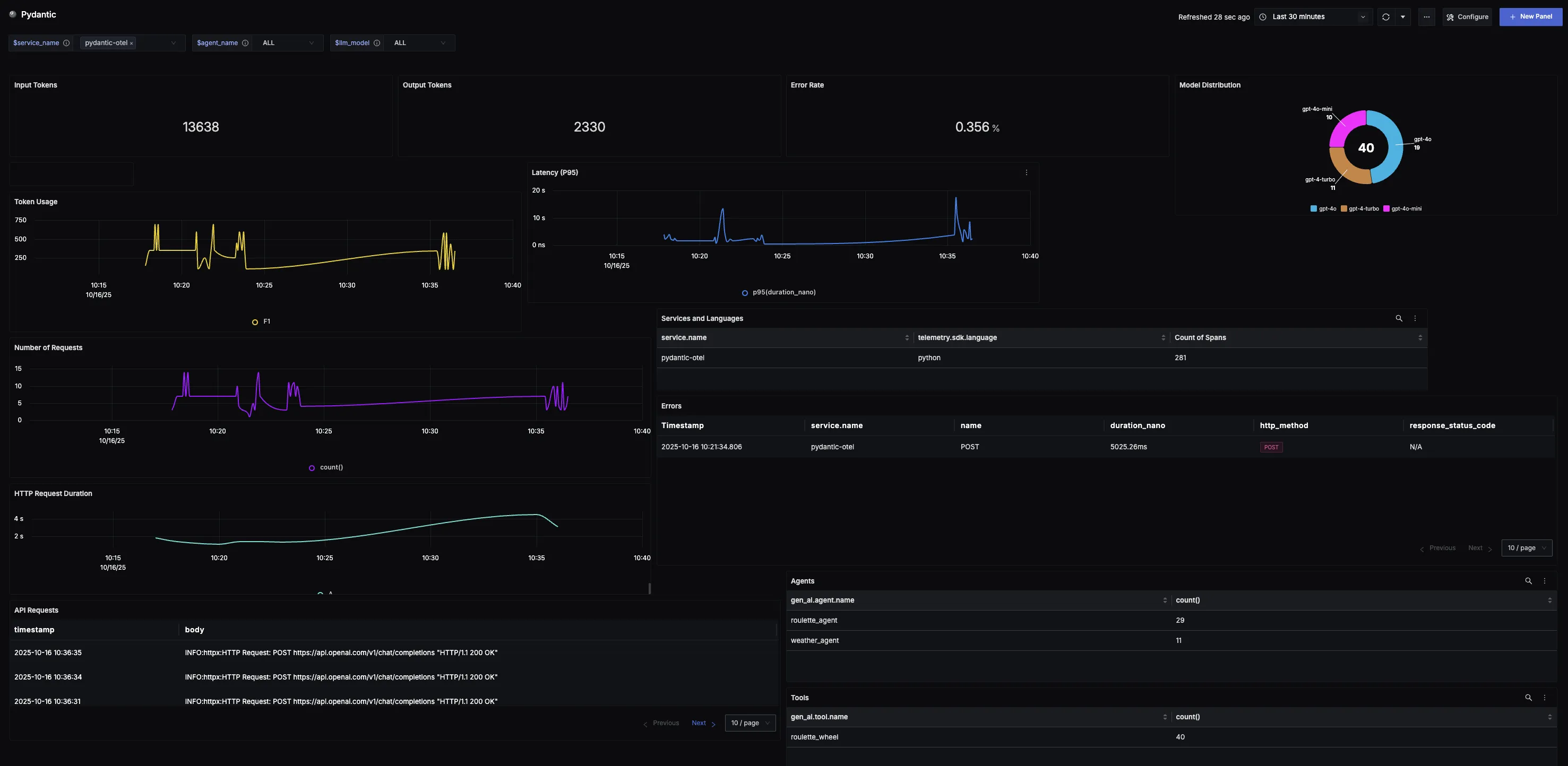Click the refresh dashboard icon

pos(1385,16)
